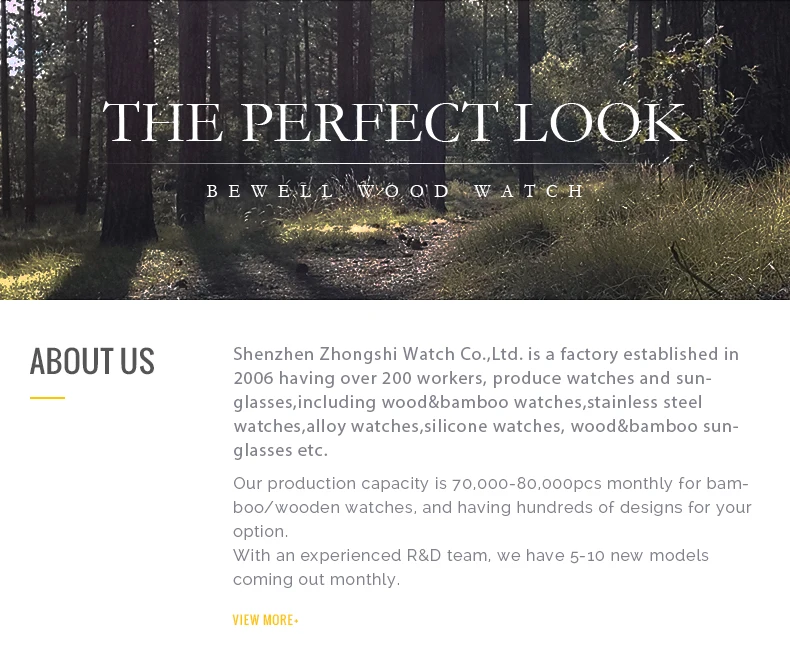Click the 'coming out monthly' text
Screen dimensions: 790x654
pos(316,579)
